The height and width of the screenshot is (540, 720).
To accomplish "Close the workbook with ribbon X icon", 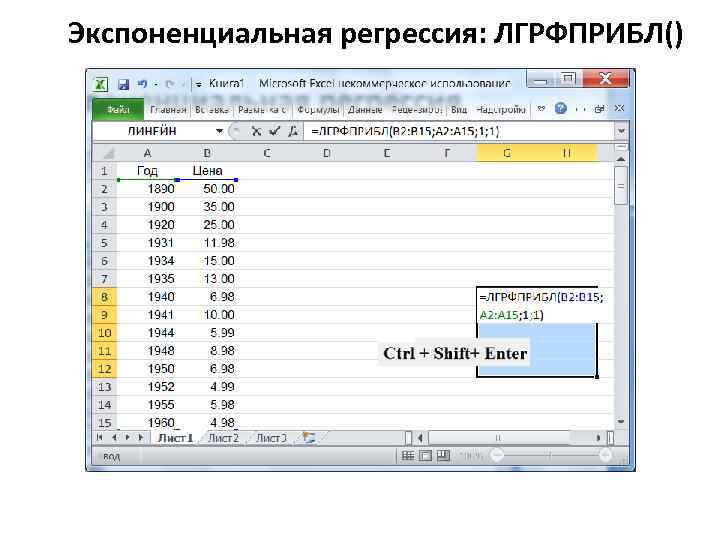I will (x=619, y=108).
